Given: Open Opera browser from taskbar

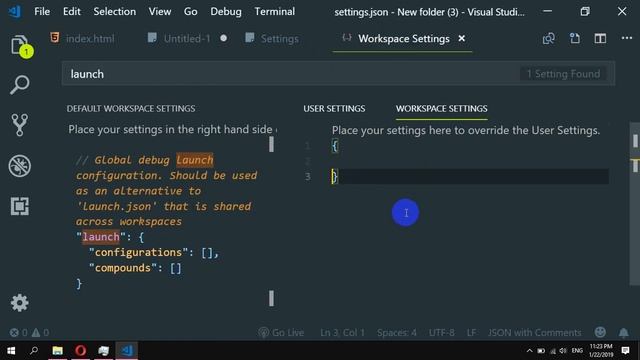Looking at the screenshot, I should click(80, 351).
